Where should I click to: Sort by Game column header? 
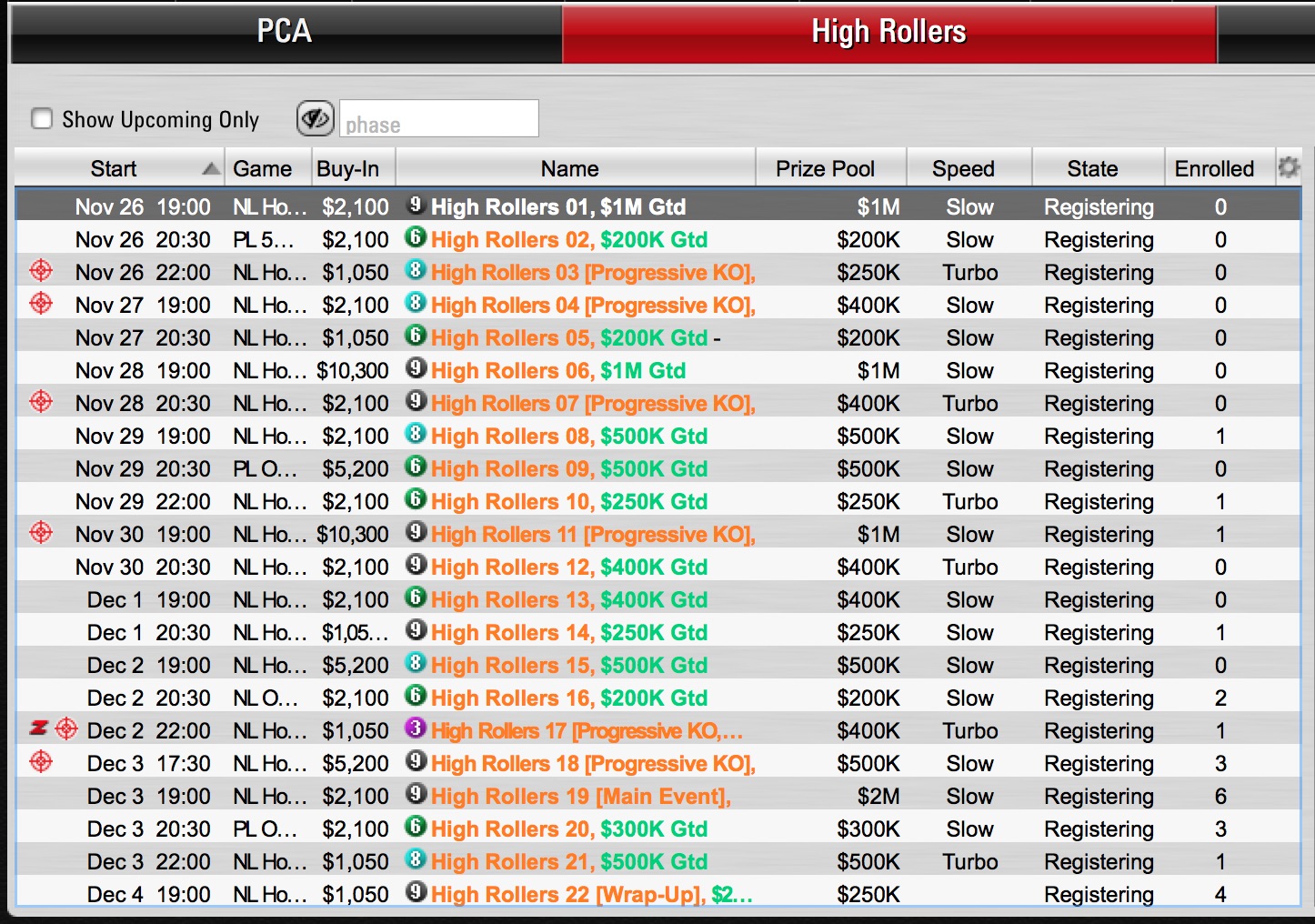pyautogui.click(x=267, y=168)
